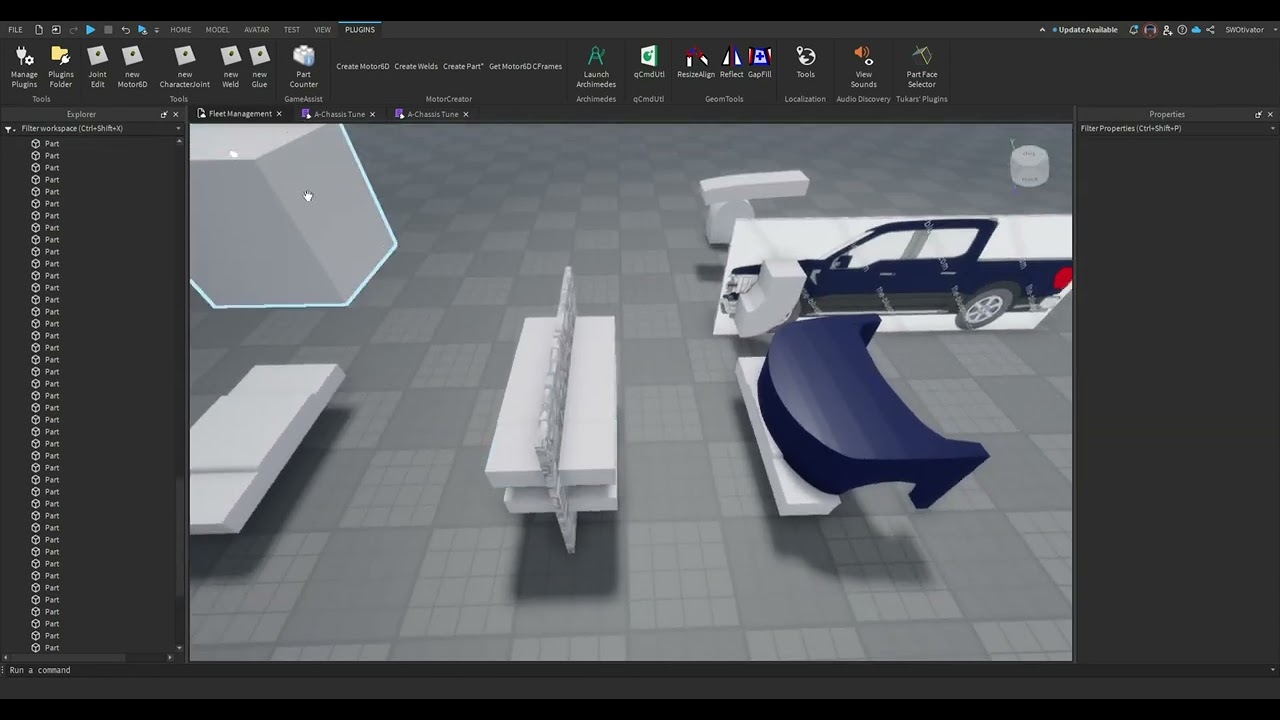Switch to the HOME ribbon tab
The height and width of the screenshot is (720, 1280).
click(x=180, y=30)
